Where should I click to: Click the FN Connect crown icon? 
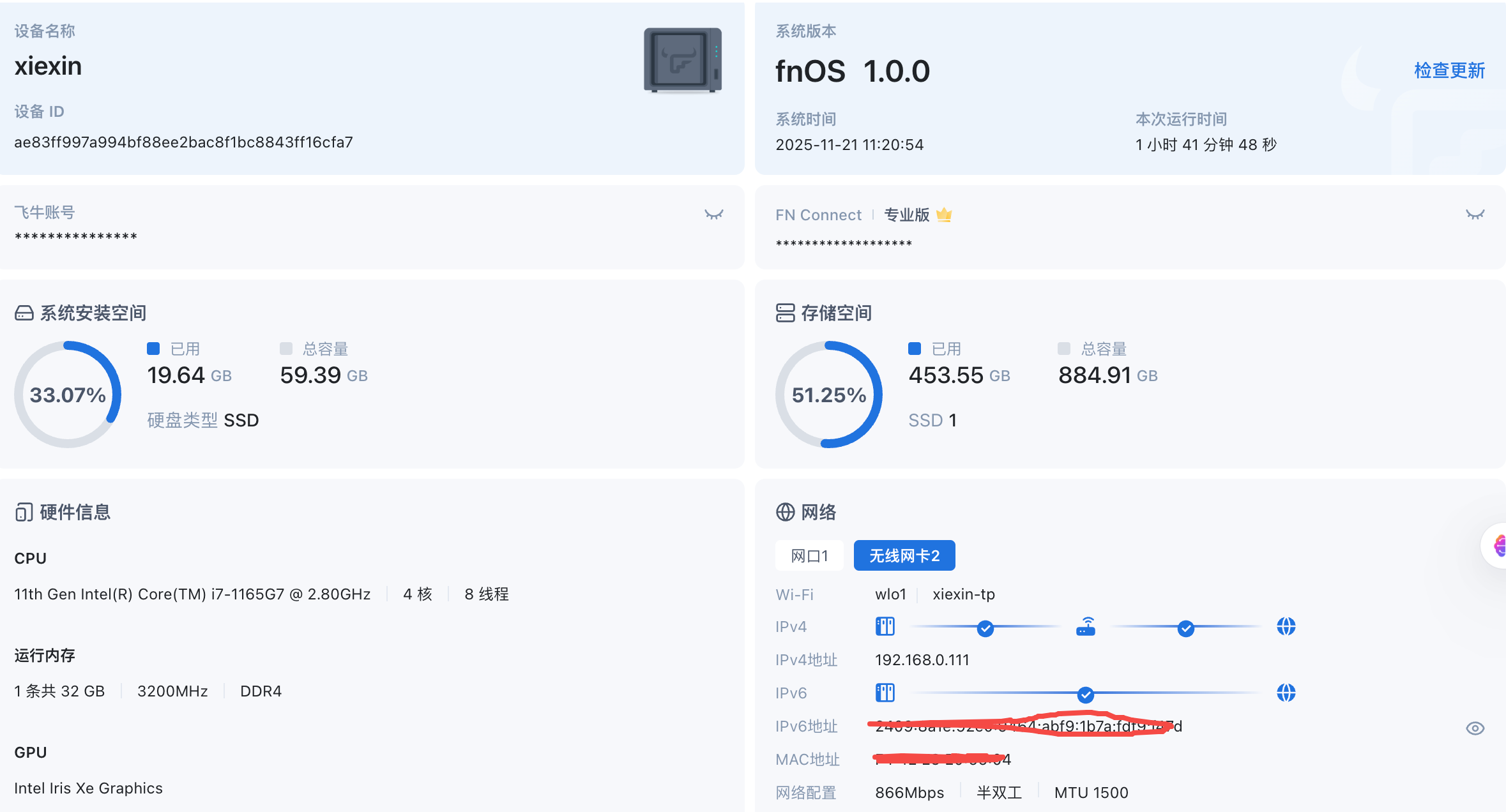944,215
